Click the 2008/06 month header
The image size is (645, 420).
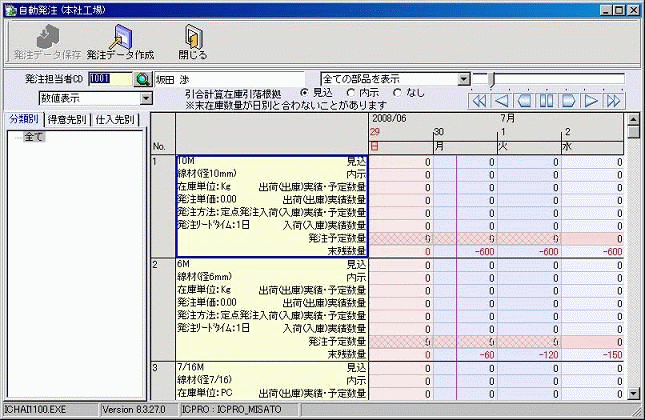tap(389, 118)
